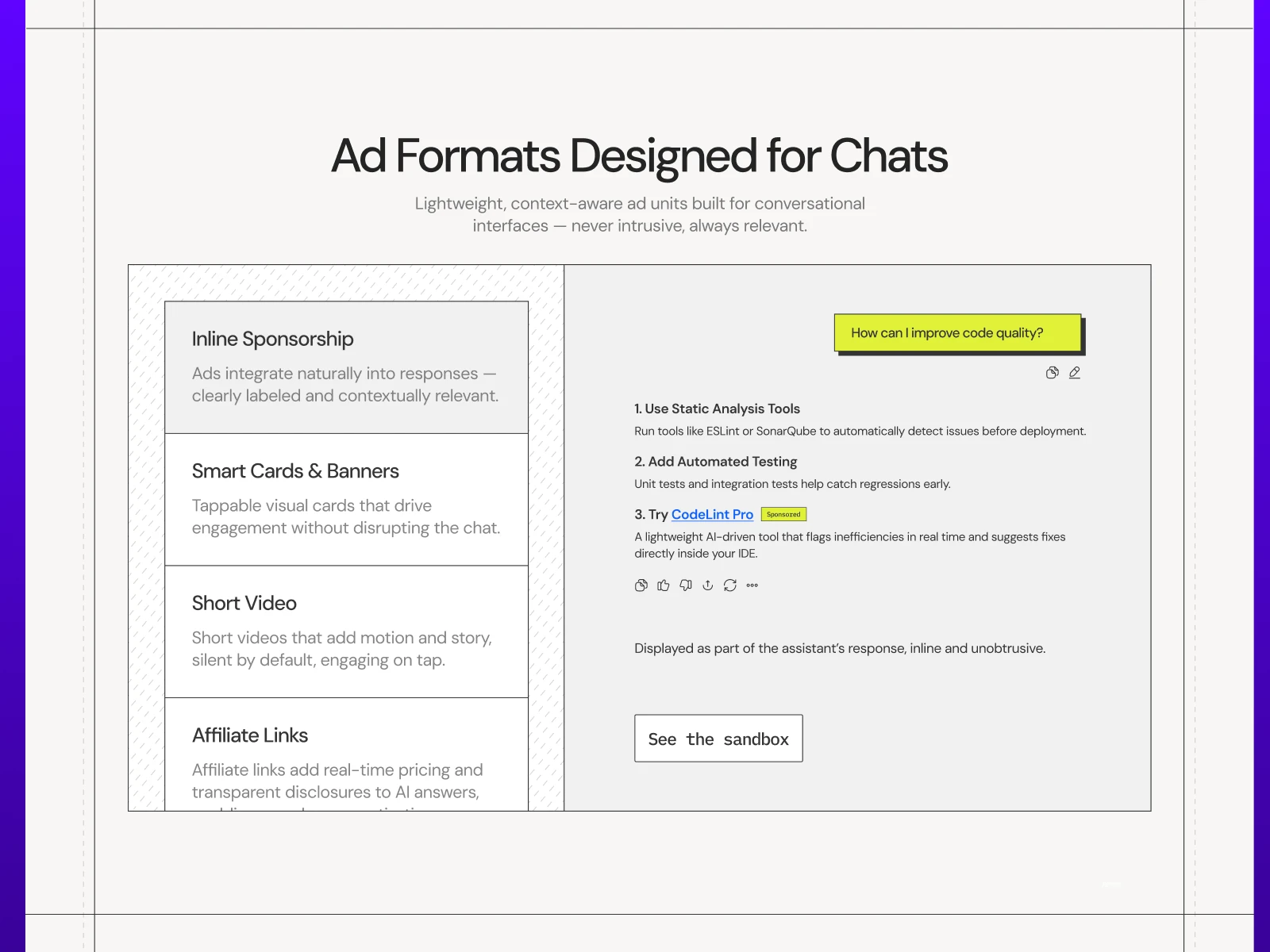Open the CodeLint Pro link
Image resolution: width=1270 pixels, height=952 pixels.
(x=712, y=515)
